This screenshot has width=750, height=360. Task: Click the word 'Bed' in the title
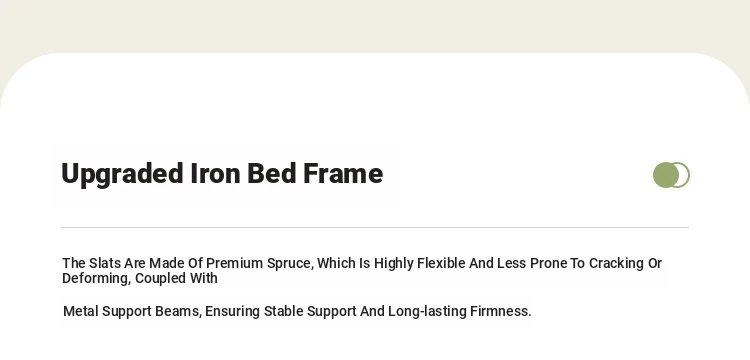[272, 174]
